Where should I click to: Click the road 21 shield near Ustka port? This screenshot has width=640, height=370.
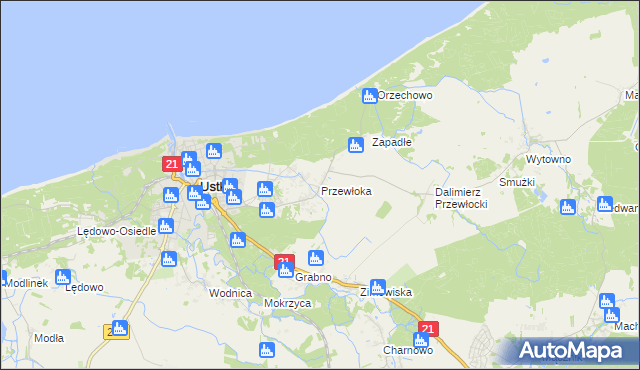coord(172,164)
